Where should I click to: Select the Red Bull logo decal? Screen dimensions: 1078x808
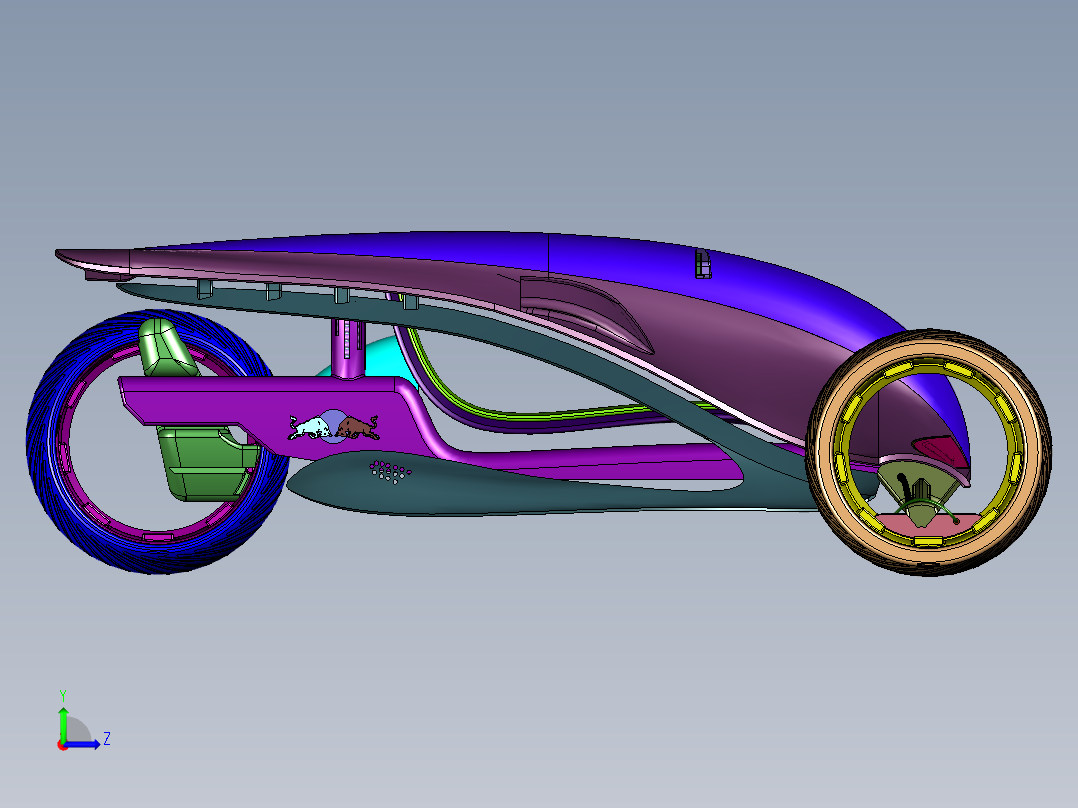333,426
